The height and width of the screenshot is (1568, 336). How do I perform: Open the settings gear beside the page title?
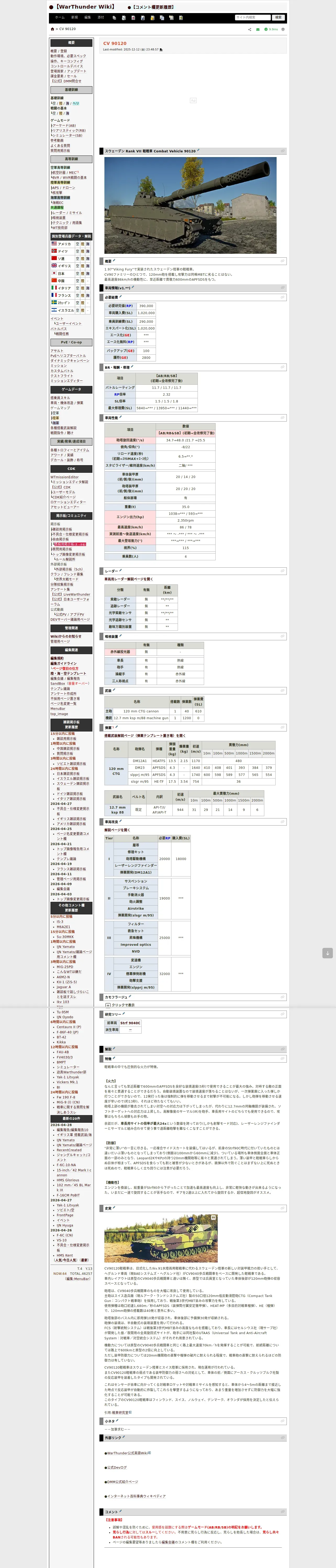[283, 29]
